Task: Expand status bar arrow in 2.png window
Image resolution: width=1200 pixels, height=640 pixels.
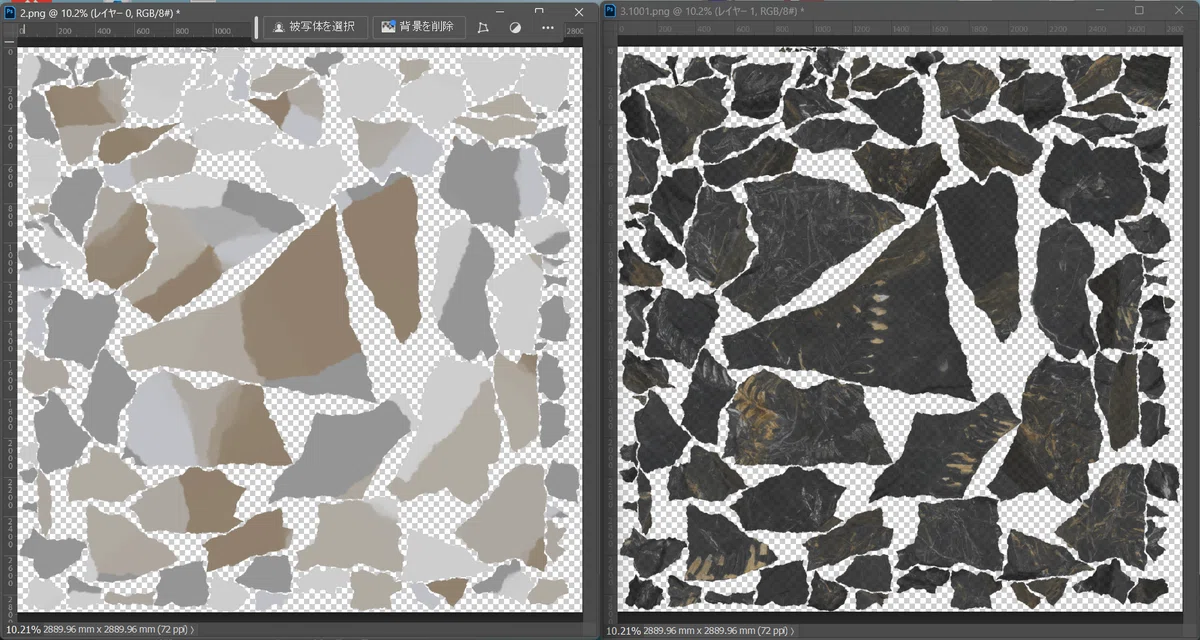Action: [192, 630]
